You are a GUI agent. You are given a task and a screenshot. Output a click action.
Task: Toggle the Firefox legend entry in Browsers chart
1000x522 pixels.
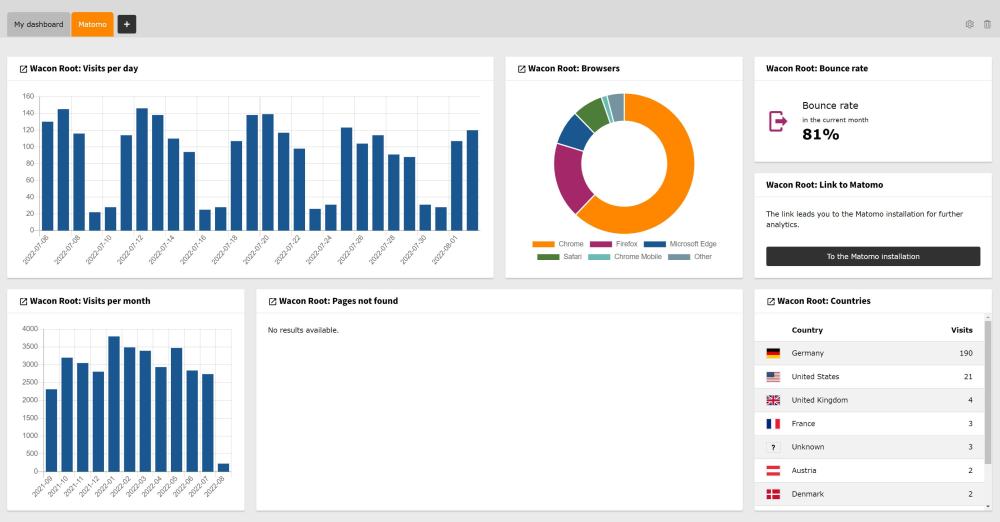614,244
